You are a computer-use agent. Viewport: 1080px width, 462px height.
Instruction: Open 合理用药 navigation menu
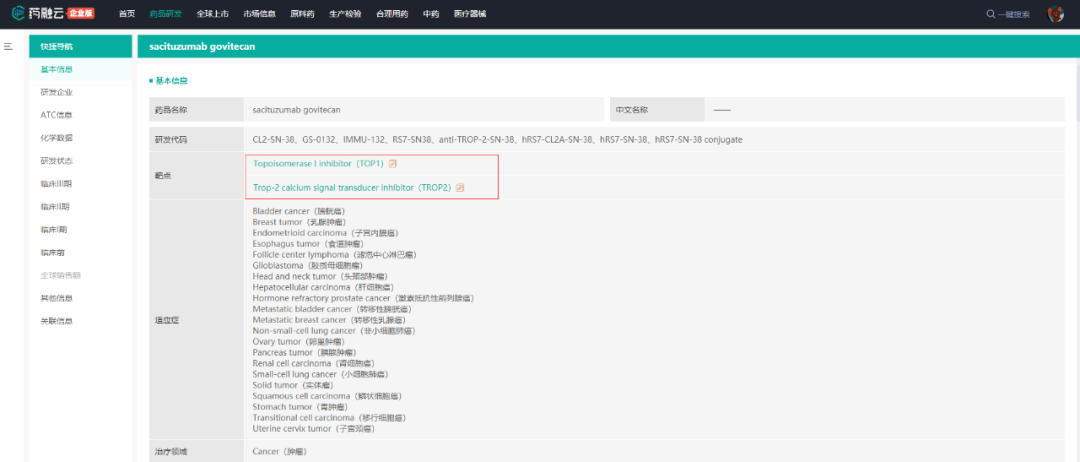pos(392,14)
